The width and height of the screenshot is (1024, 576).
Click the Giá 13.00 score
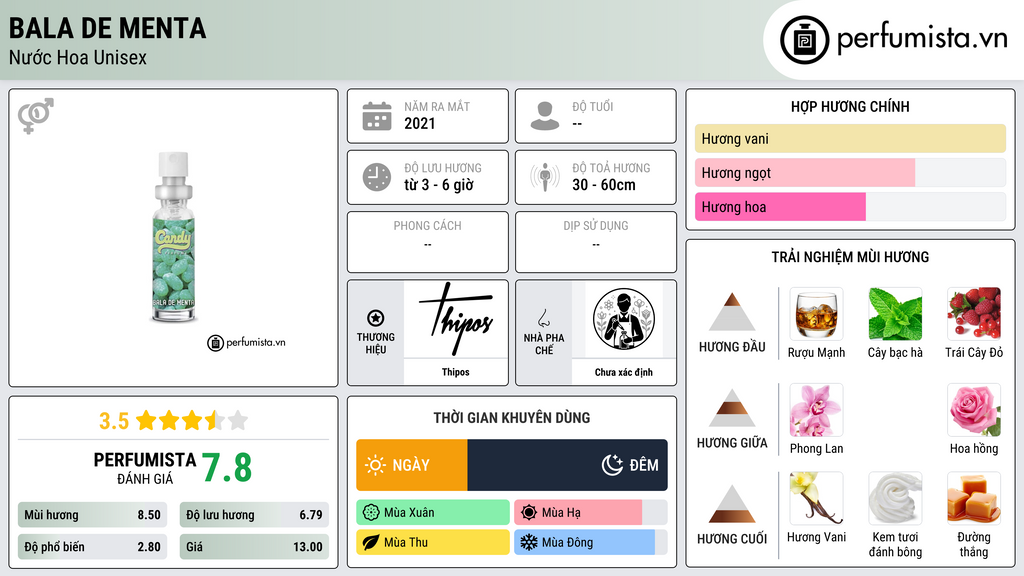point(255,547)
